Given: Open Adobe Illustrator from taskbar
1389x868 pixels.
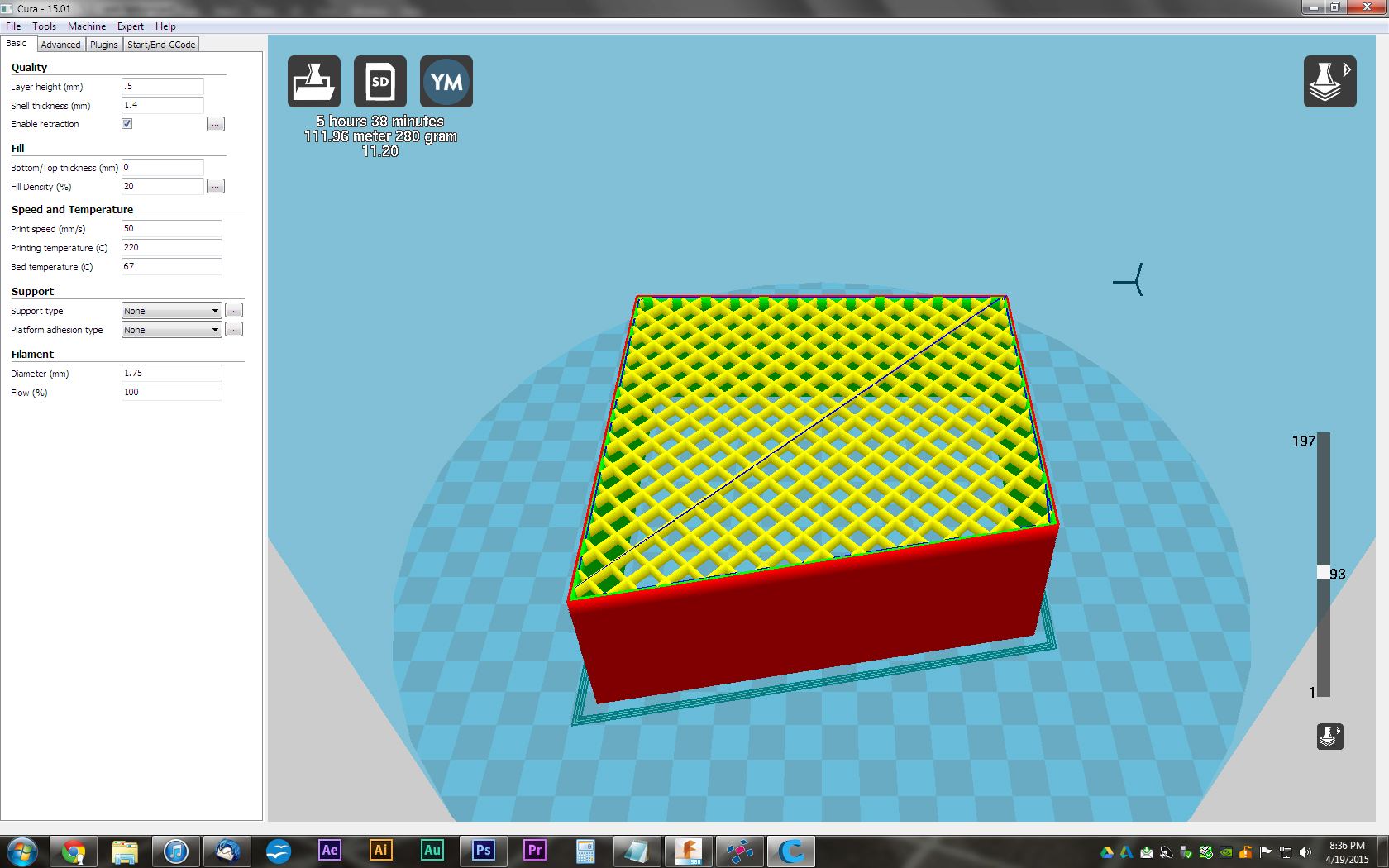Looking at the screenshot, I should pyautogui.click(x=380, y=851).
